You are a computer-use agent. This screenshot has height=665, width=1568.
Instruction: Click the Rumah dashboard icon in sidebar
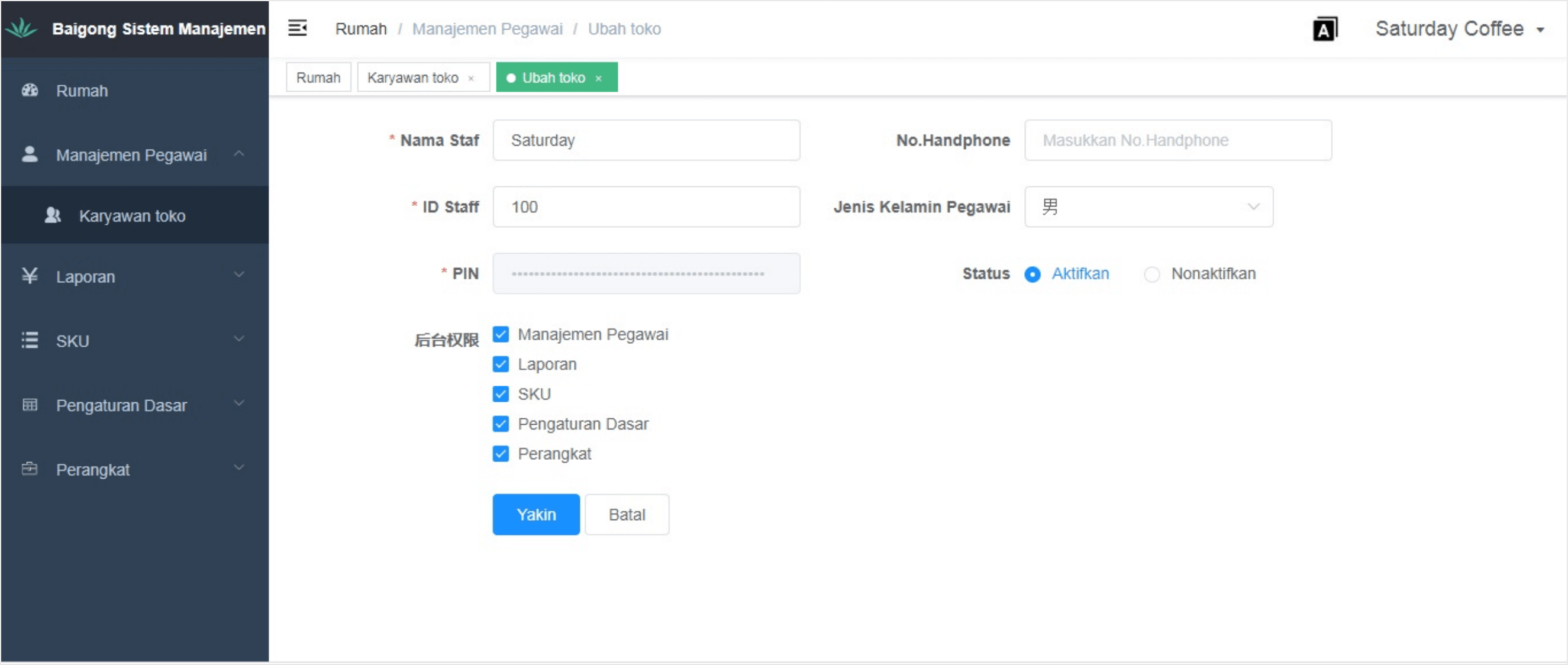tap(30, 91)
